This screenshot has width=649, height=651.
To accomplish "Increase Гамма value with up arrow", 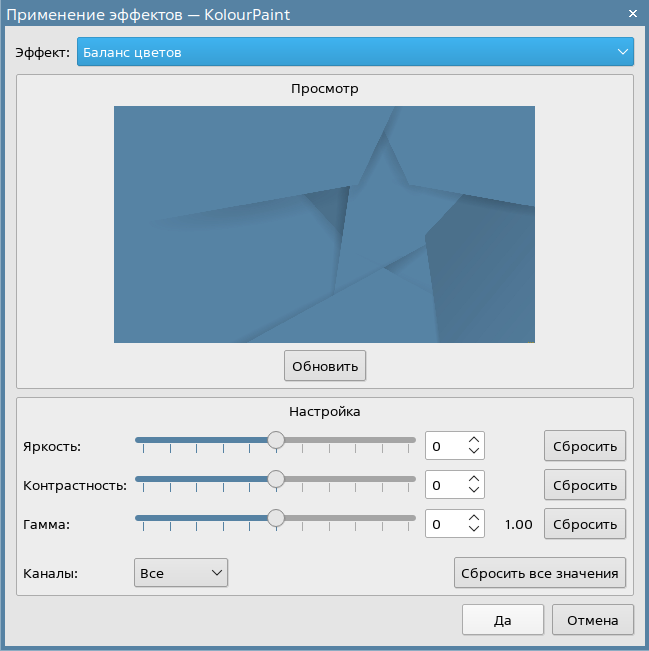I will (474, 517).
